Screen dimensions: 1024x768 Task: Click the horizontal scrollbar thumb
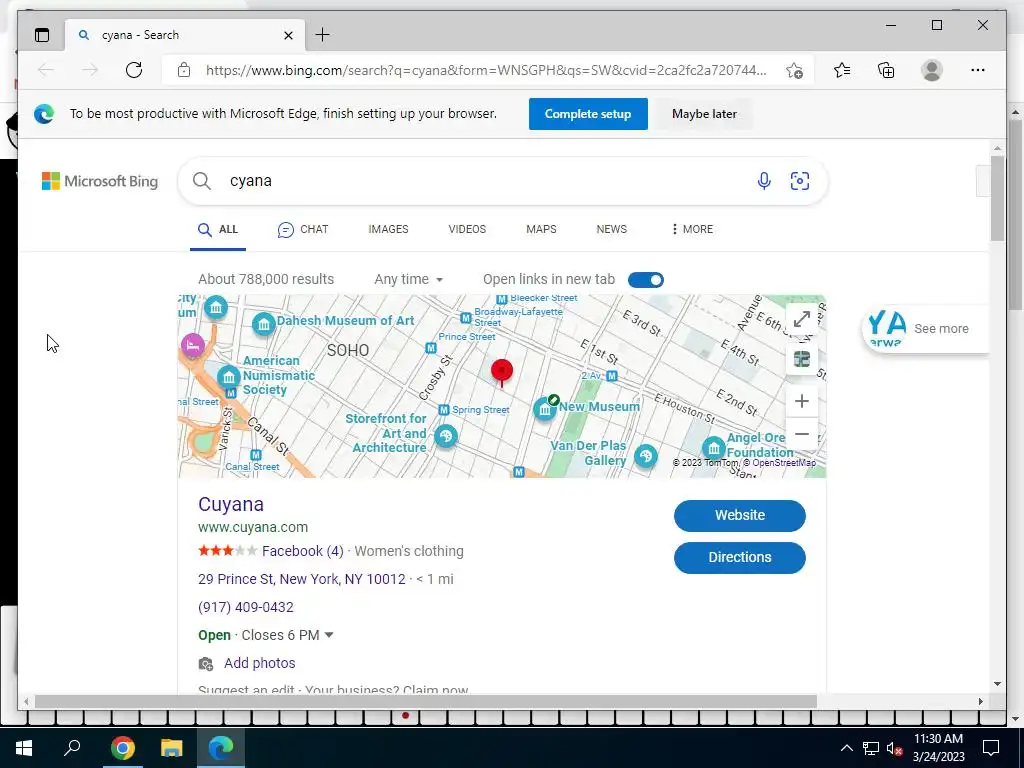425,701
